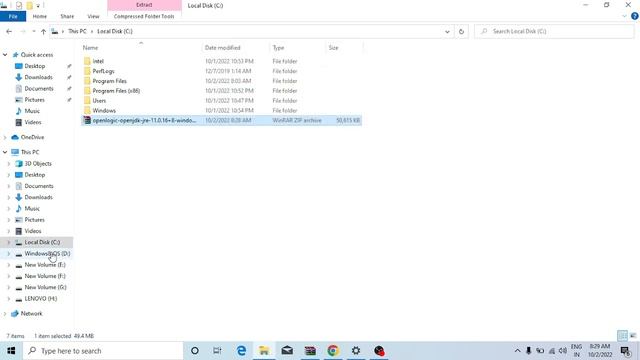
Task: Open Intel folder
Action: (x=98, y=61)
